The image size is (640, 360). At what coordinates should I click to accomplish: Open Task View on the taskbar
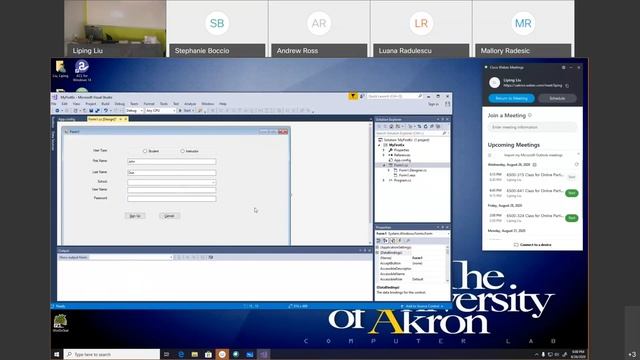tap(166, 354)
